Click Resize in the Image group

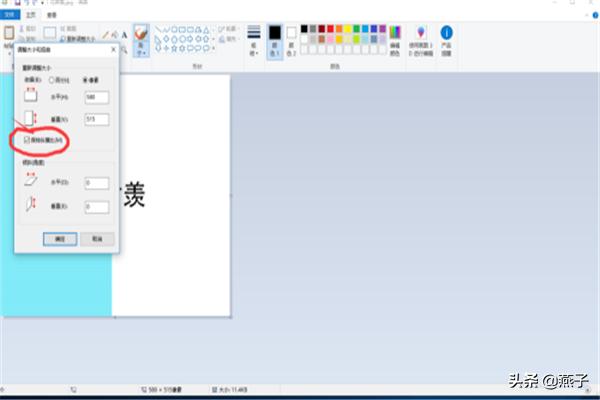(78, 39)
